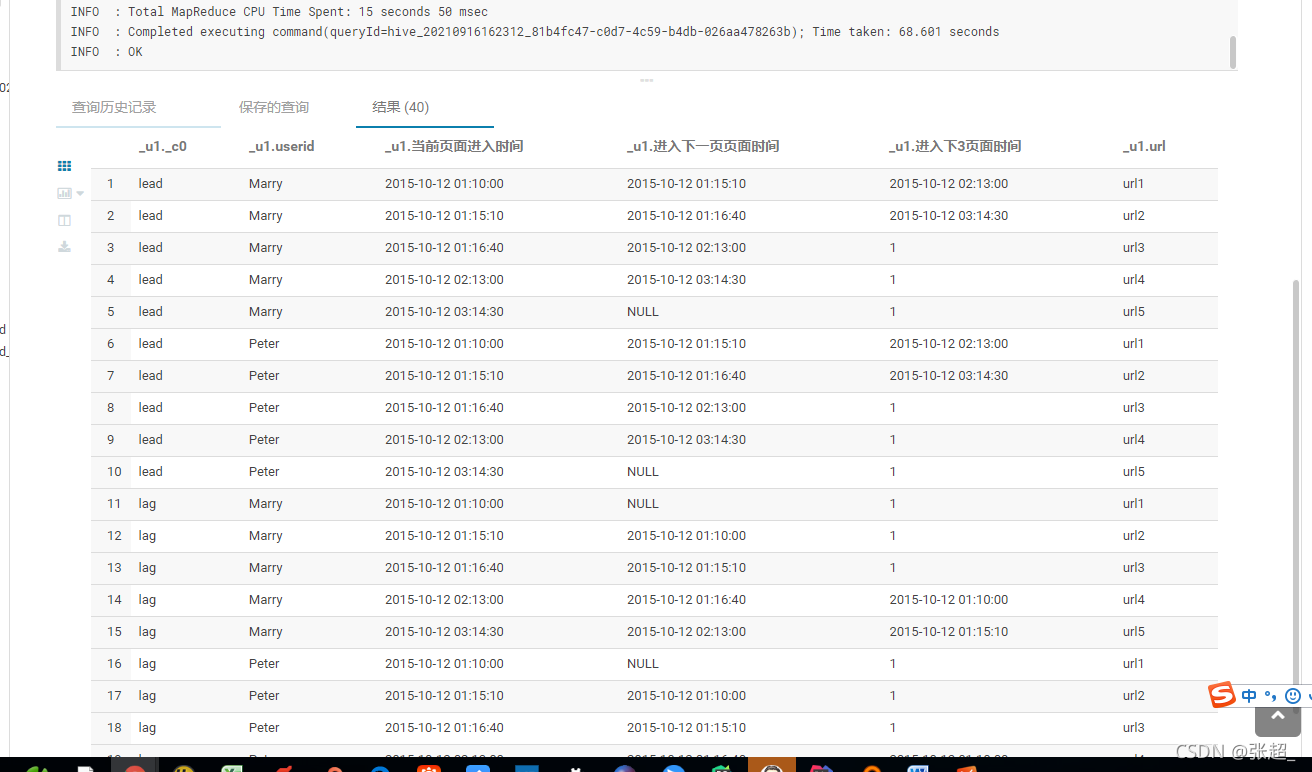Select 'Marry' in row 12
The image size is (1312, 772).
coord(266,536)
